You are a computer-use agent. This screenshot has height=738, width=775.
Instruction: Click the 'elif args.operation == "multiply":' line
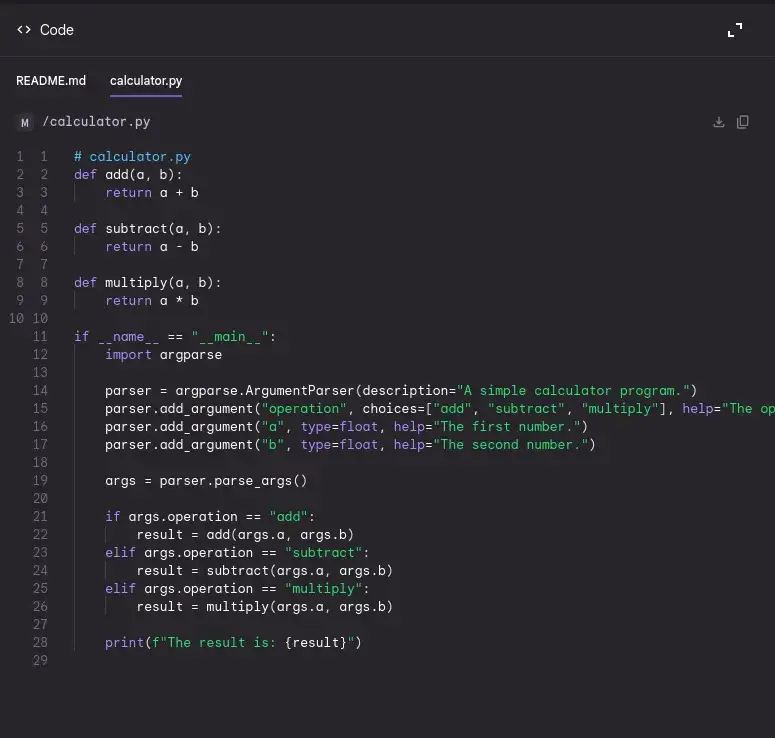click(237, 589)
